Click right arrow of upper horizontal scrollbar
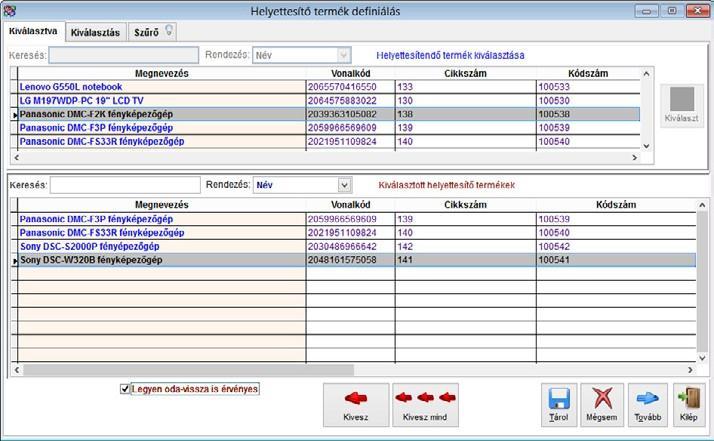This screenshot has height=441, width=714. coord(635,157)
